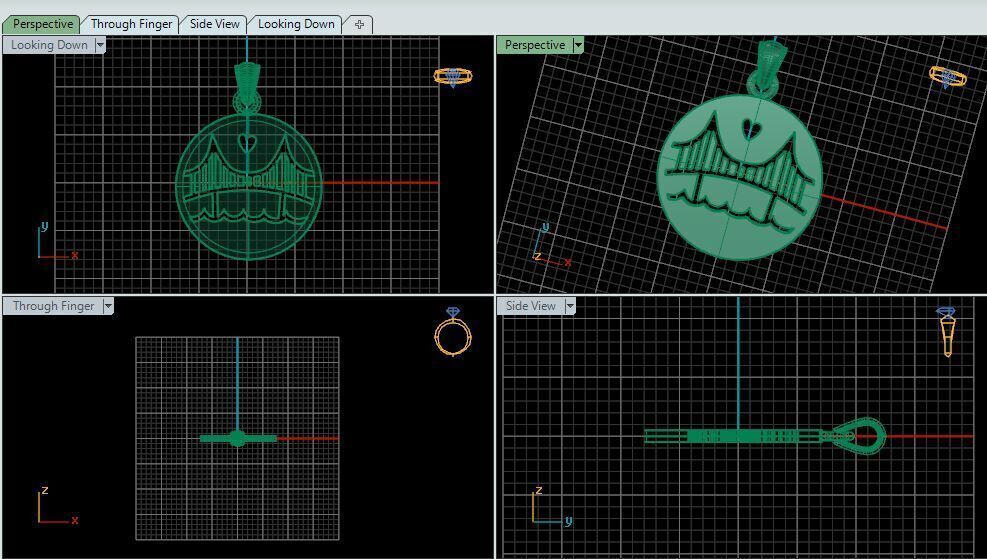
Task: Click the ring orientation icon in Looking Down viewport
Action: 453,77
